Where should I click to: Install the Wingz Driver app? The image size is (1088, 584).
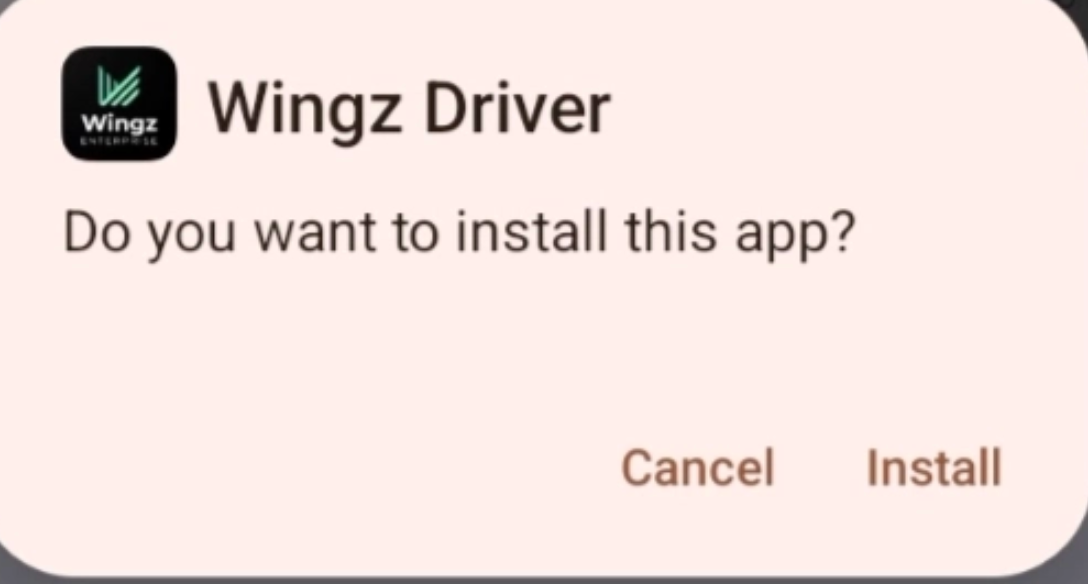pos(933,467)
